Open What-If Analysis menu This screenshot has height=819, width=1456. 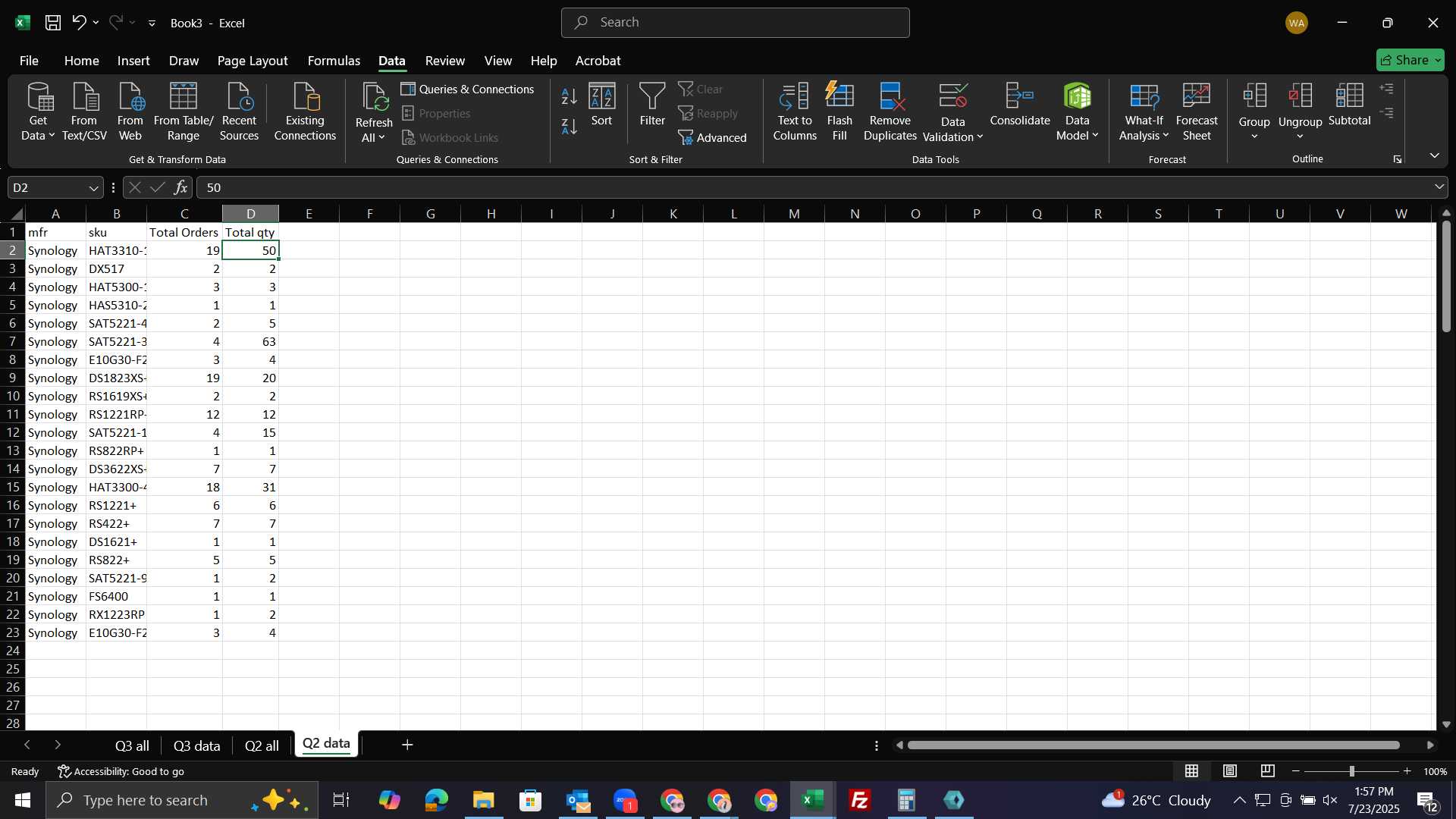click(1144, 111)
